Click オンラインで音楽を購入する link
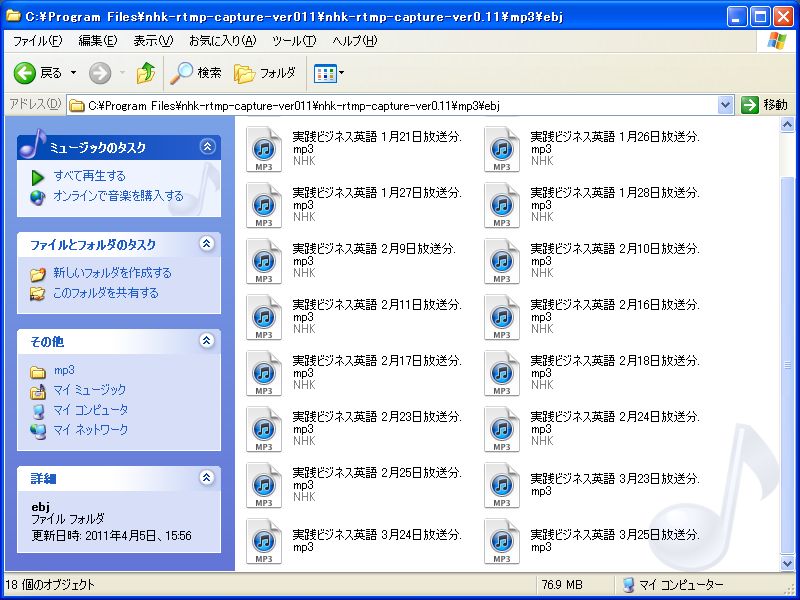 point(118,196)
